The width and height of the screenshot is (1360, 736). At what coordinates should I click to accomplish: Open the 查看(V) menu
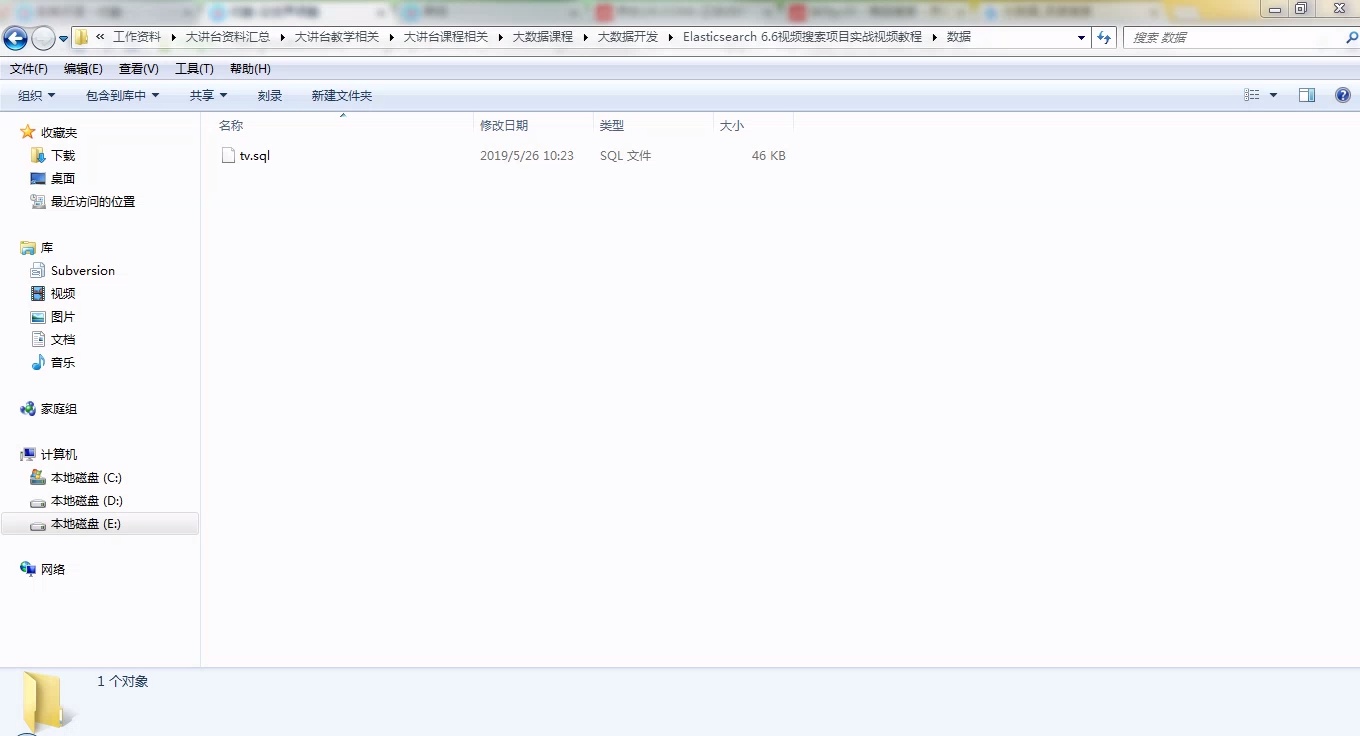click(139, 68)
